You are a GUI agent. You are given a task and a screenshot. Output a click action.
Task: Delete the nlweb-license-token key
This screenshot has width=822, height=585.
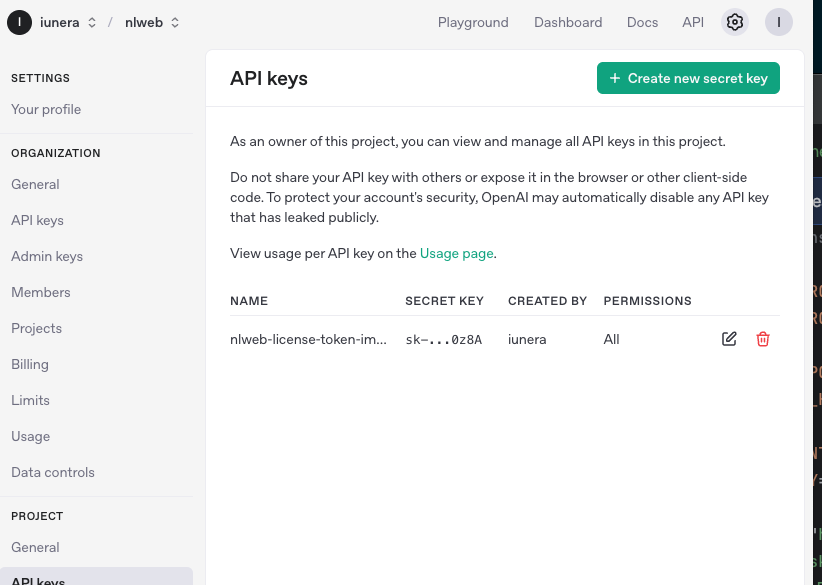point(763,339)
